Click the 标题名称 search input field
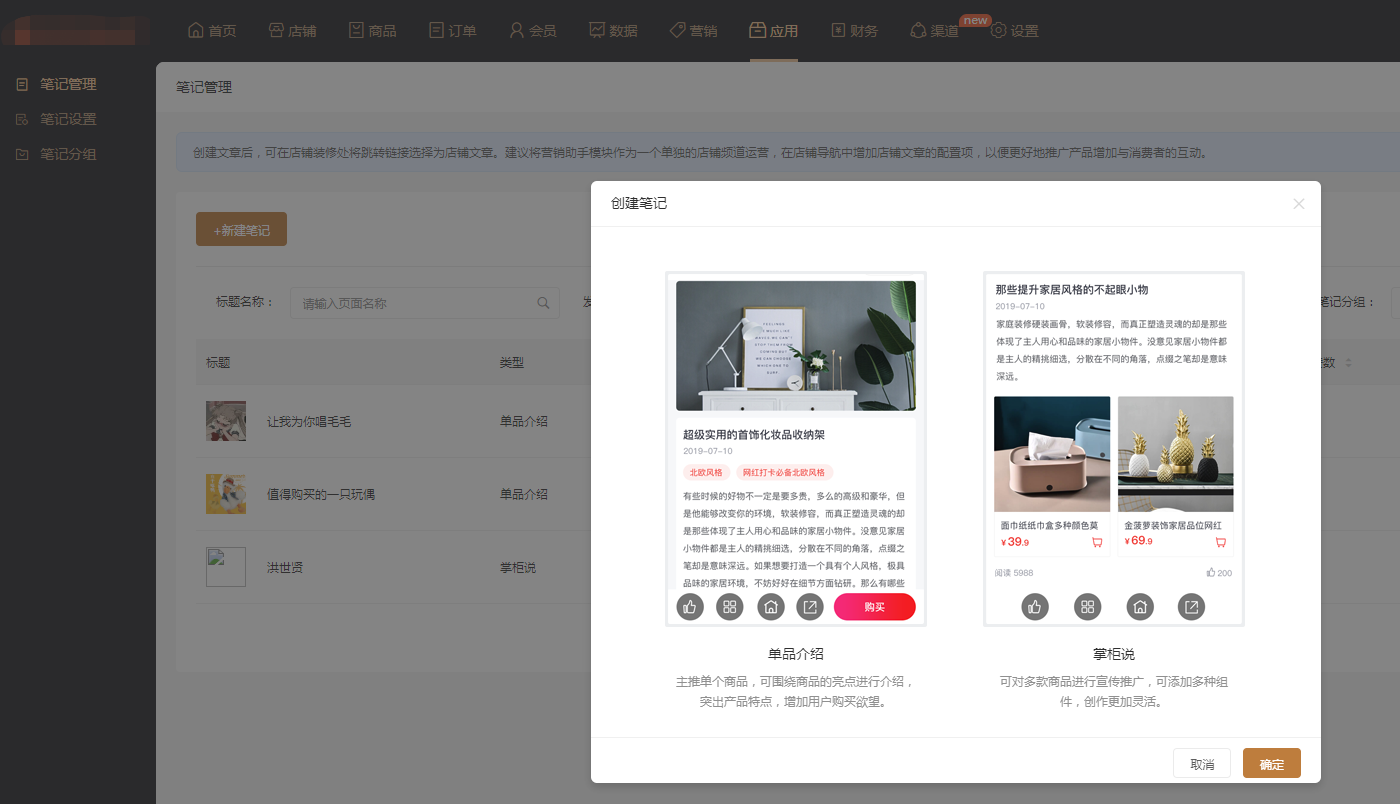 coord(415,303)
